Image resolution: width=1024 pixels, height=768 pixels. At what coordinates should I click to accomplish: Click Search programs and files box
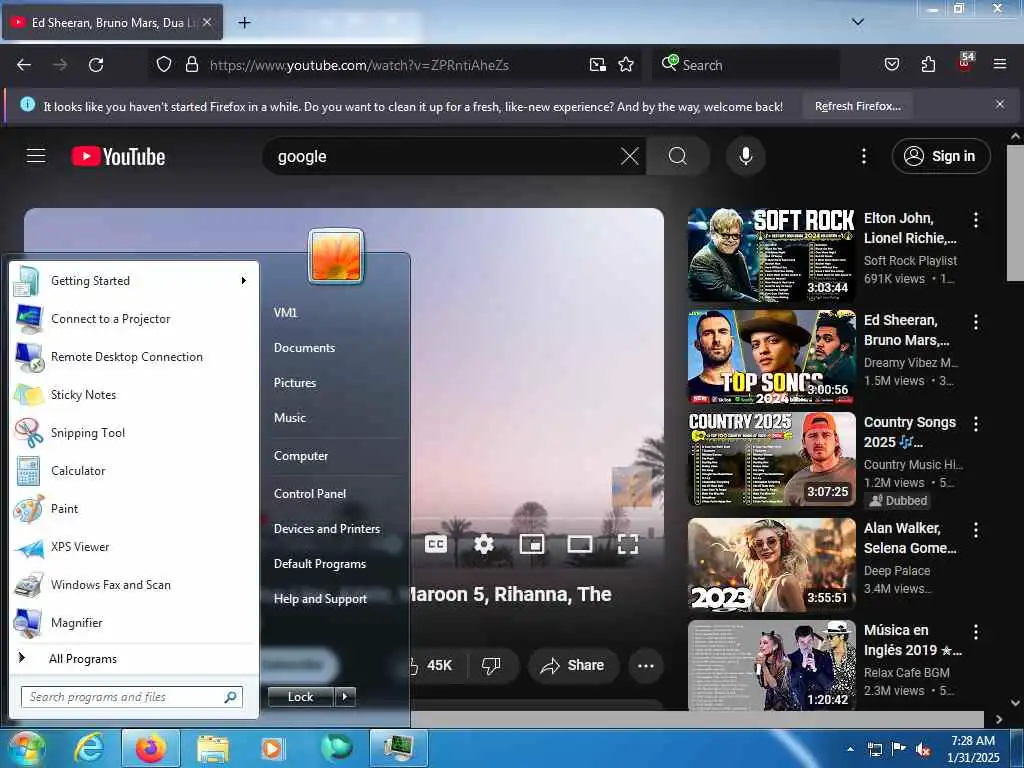click(x=132, y=697)
